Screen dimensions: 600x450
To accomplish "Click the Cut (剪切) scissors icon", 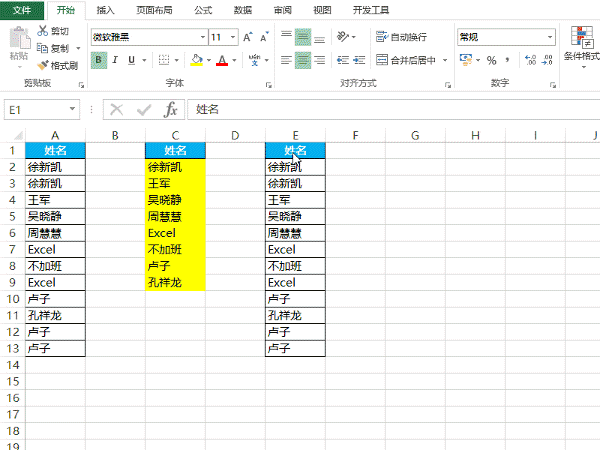I will tap(43, 31).
